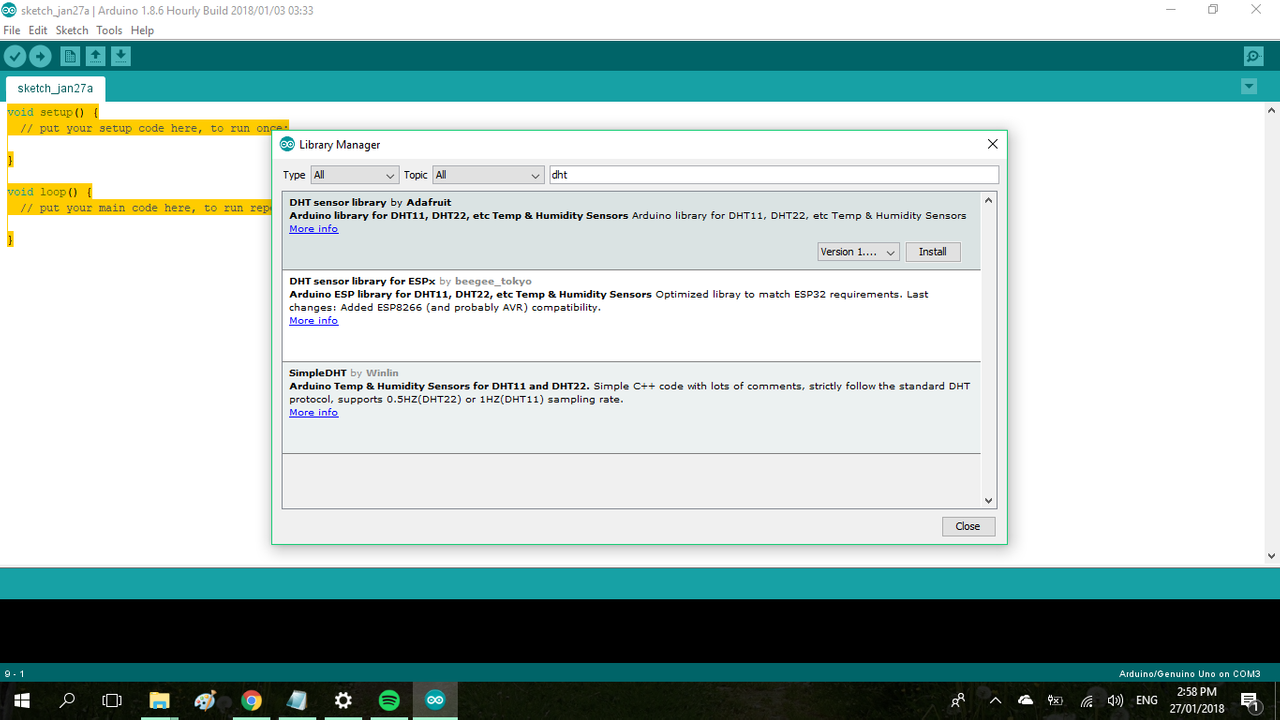Click the void loop() code line
Viewport: 1280px width, 720px height.
coord(50,192)
